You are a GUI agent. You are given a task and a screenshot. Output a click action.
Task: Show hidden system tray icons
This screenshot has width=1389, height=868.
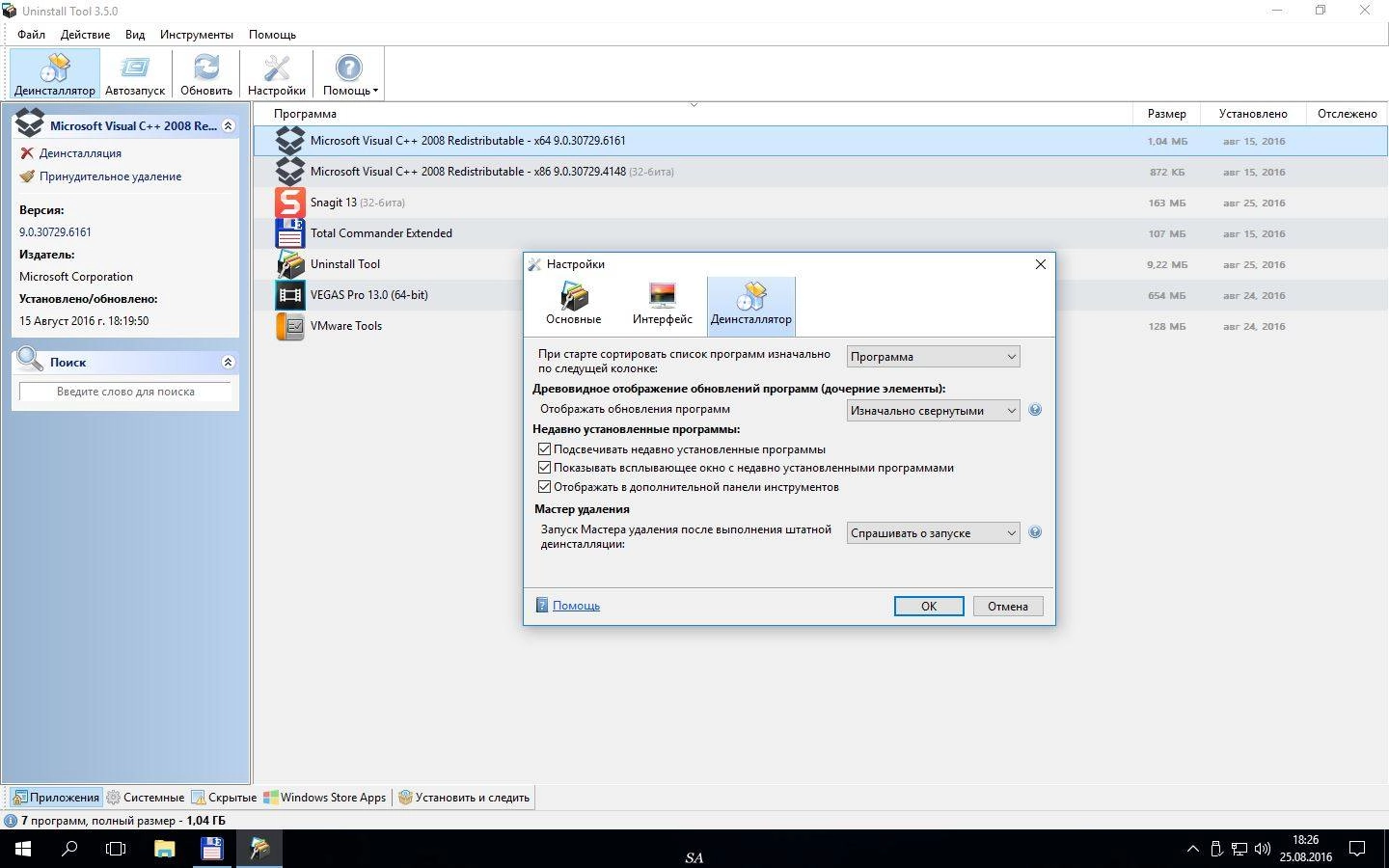(x=1193, y=849)
